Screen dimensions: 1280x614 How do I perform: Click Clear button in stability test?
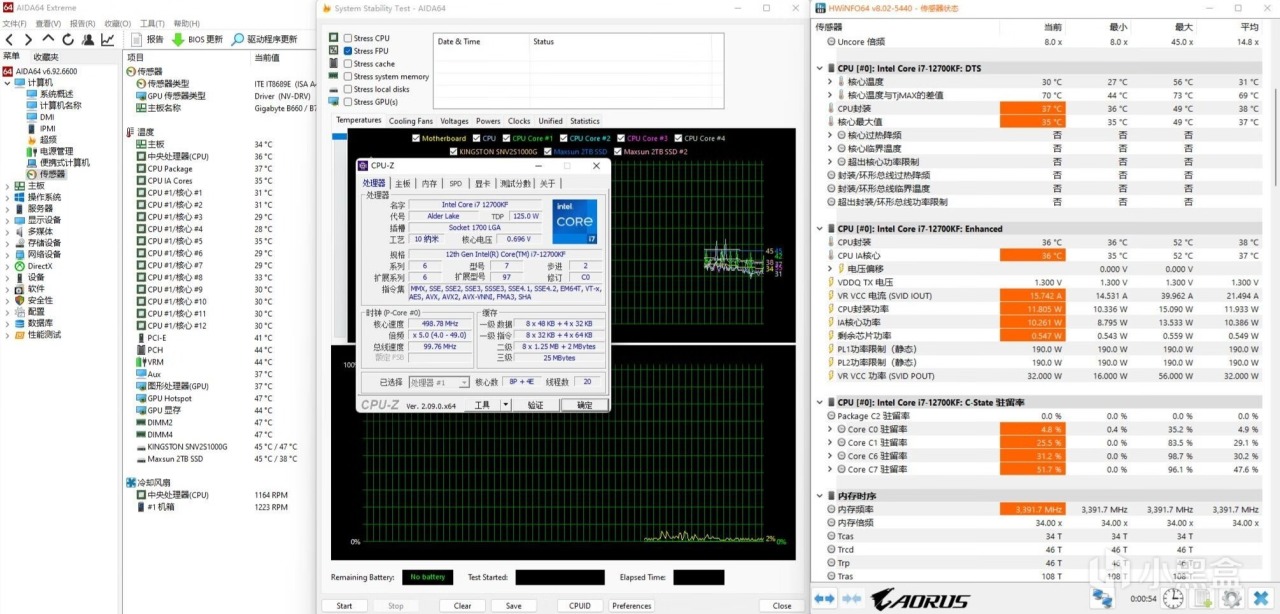pos(462,605)
